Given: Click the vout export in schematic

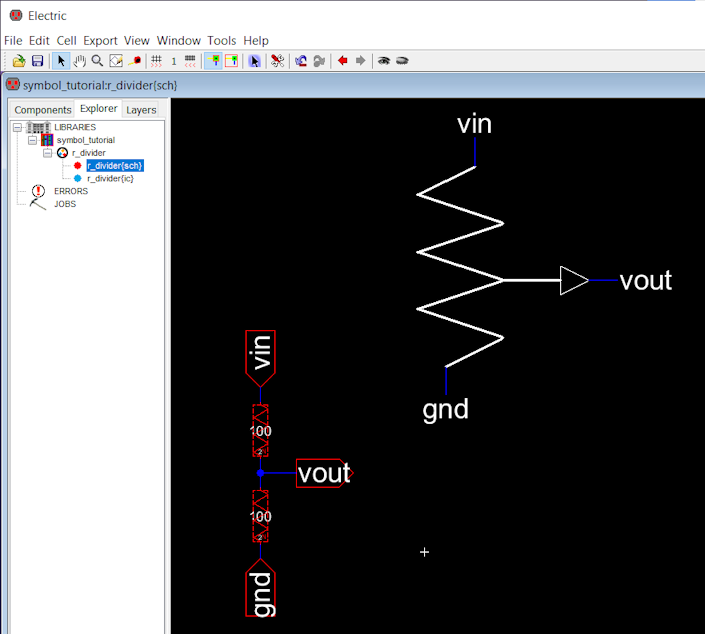Looking at the screenshot, I should pos(325,473).
